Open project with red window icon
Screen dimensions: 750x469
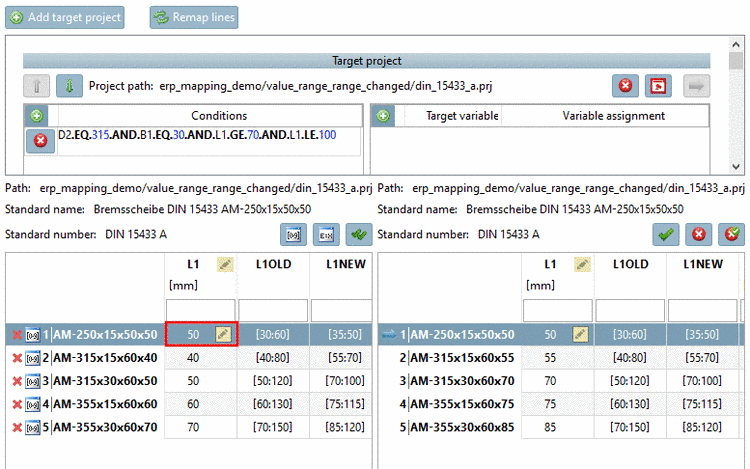(658, 86)
